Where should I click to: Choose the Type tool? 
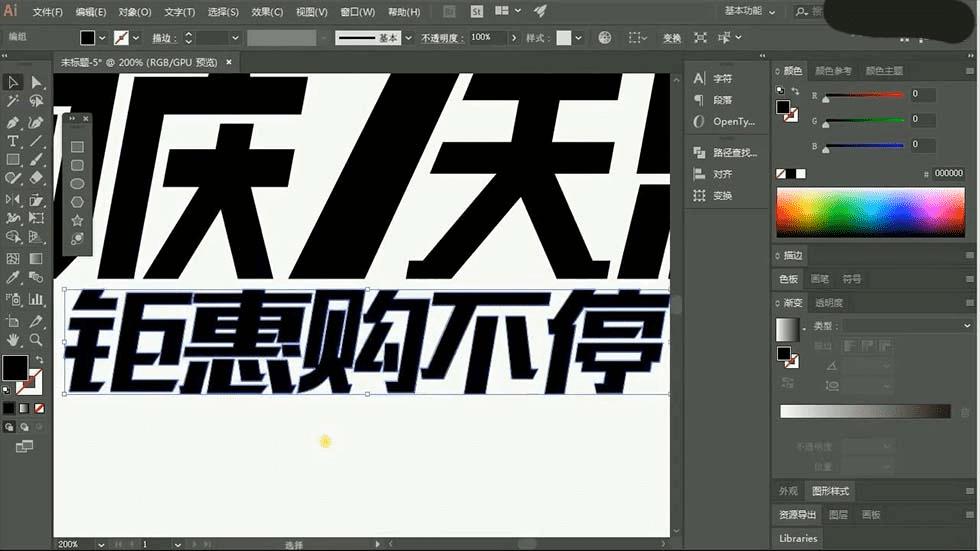pyautogui.click(x=12, y=141)
